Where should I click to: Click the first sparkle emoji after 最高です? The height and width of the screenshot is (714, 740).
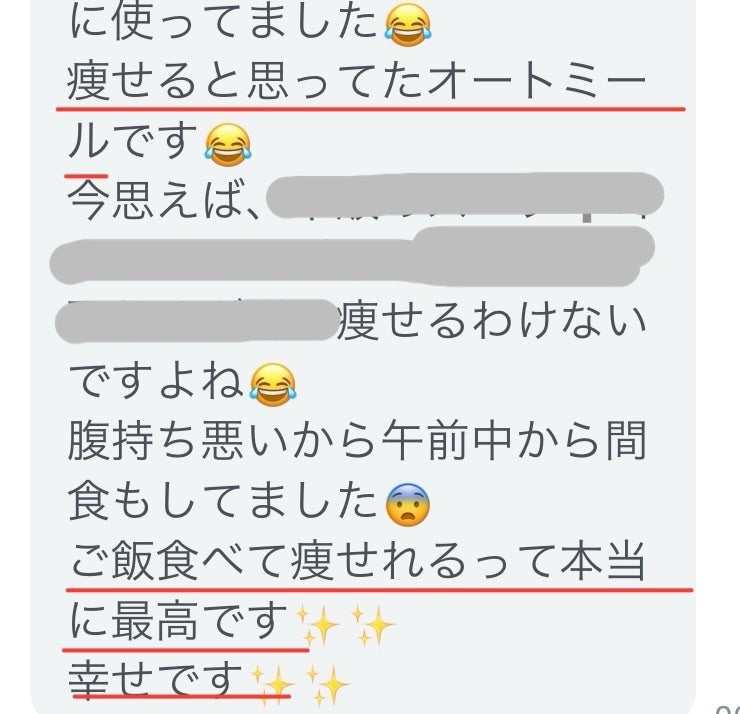318,625
